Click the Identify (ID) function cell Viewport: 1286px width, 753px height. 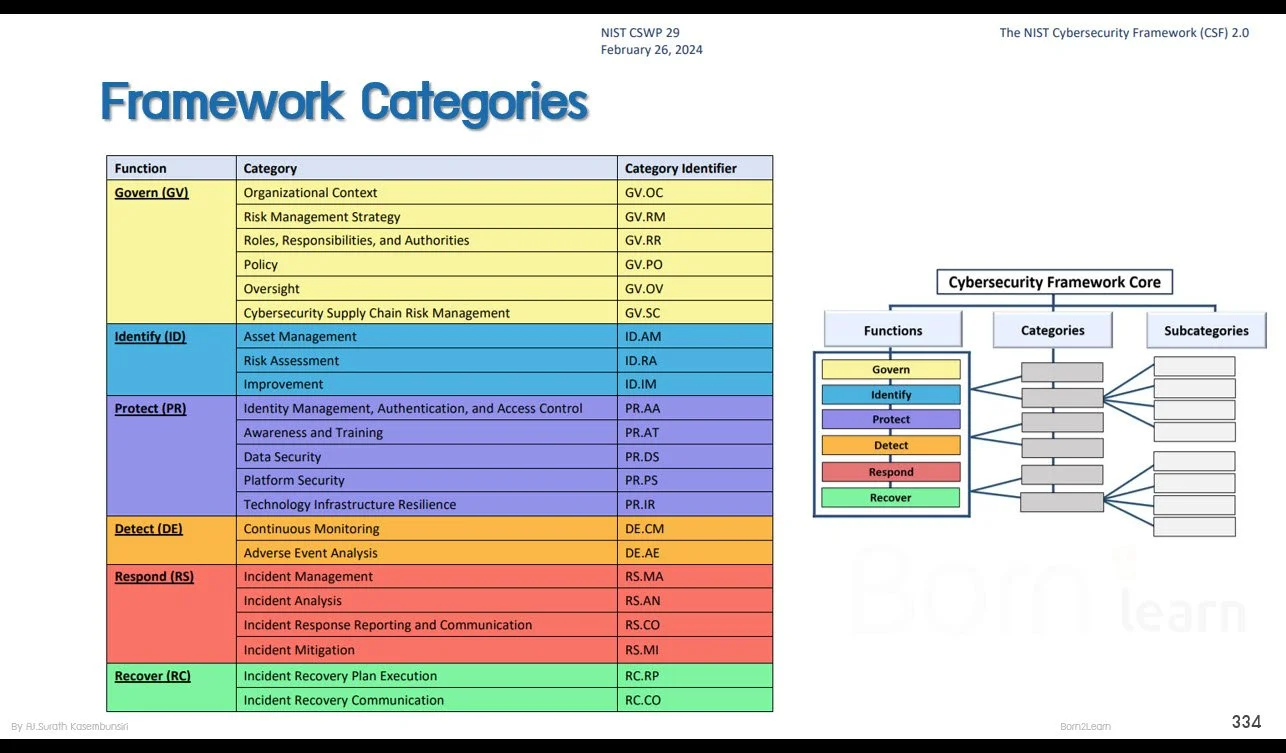point(171,360)
